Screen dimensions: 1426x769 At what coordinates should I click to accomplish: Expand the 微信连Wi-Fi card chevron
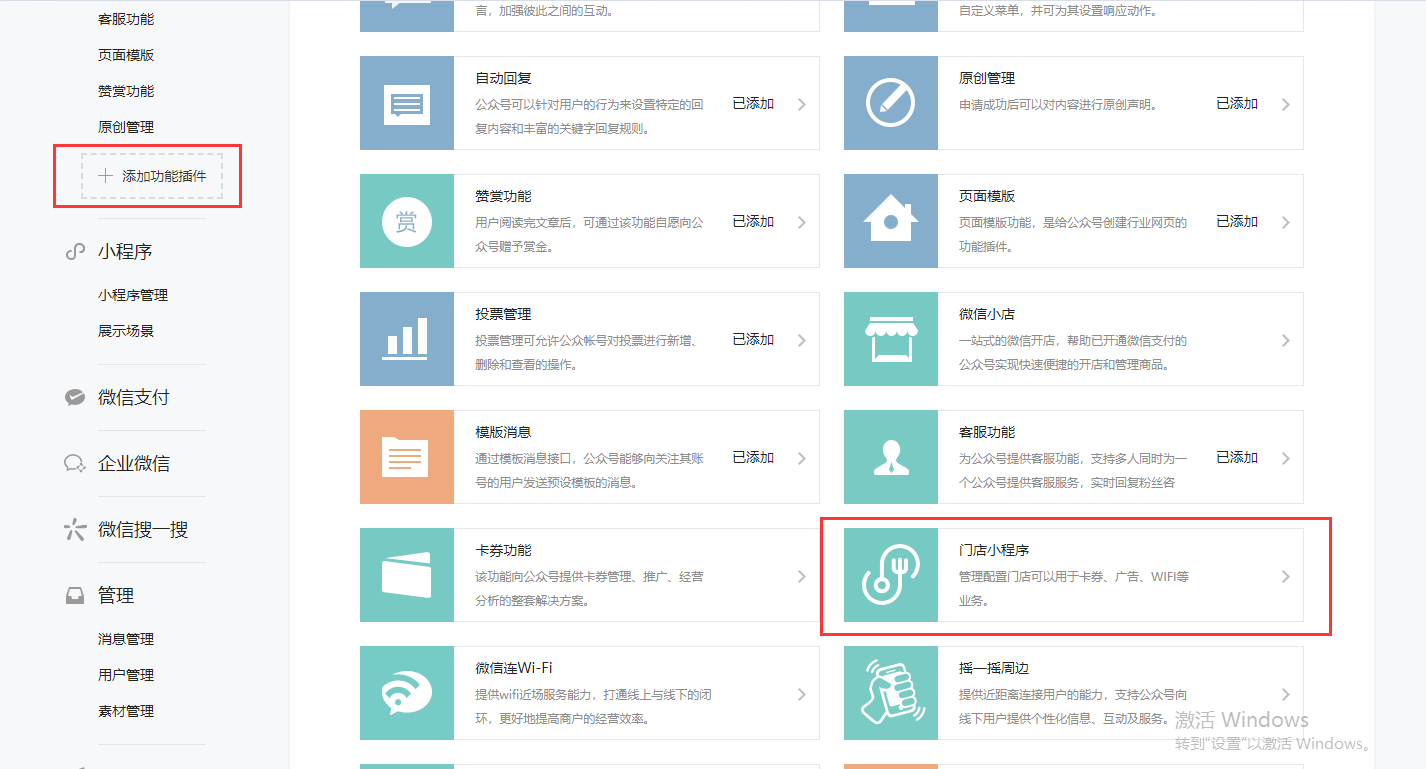coord(802,694)
